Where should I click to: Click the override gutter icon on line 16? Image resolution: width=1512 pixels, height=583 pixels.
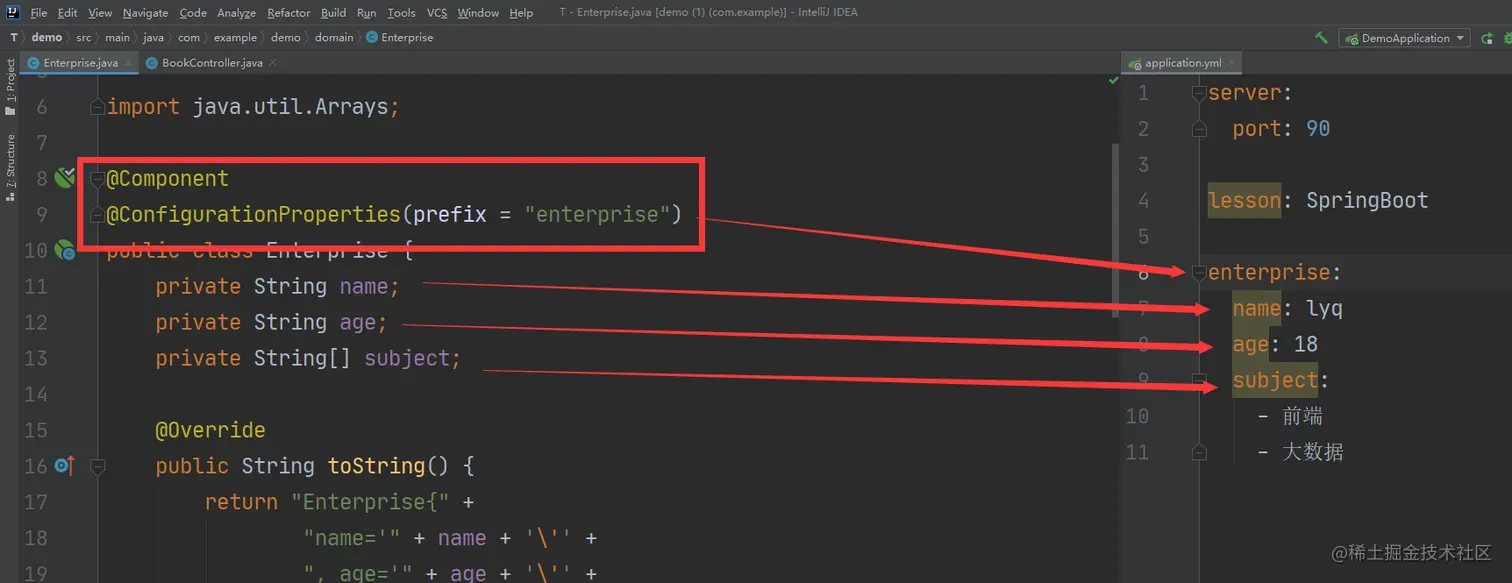pos(63,465)
